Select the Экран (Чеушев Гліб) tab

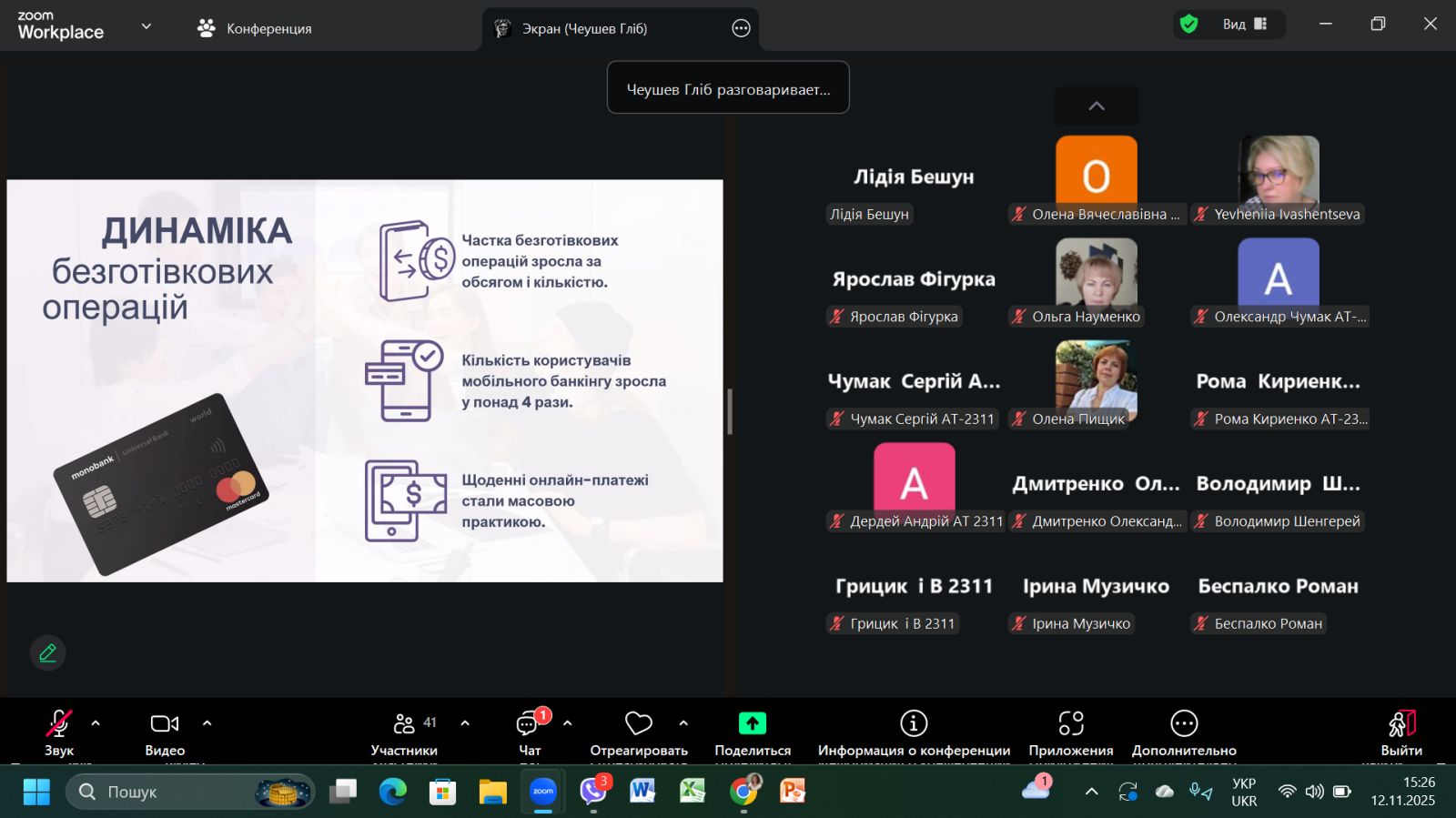click(x=584, y=28)
